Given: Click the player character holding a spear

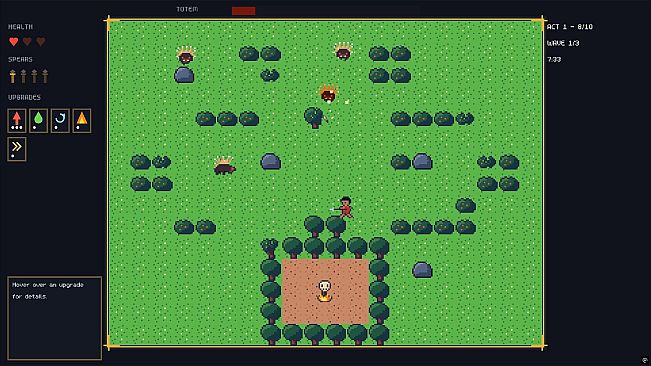Looking at the screenshot, I should (345, 207).
